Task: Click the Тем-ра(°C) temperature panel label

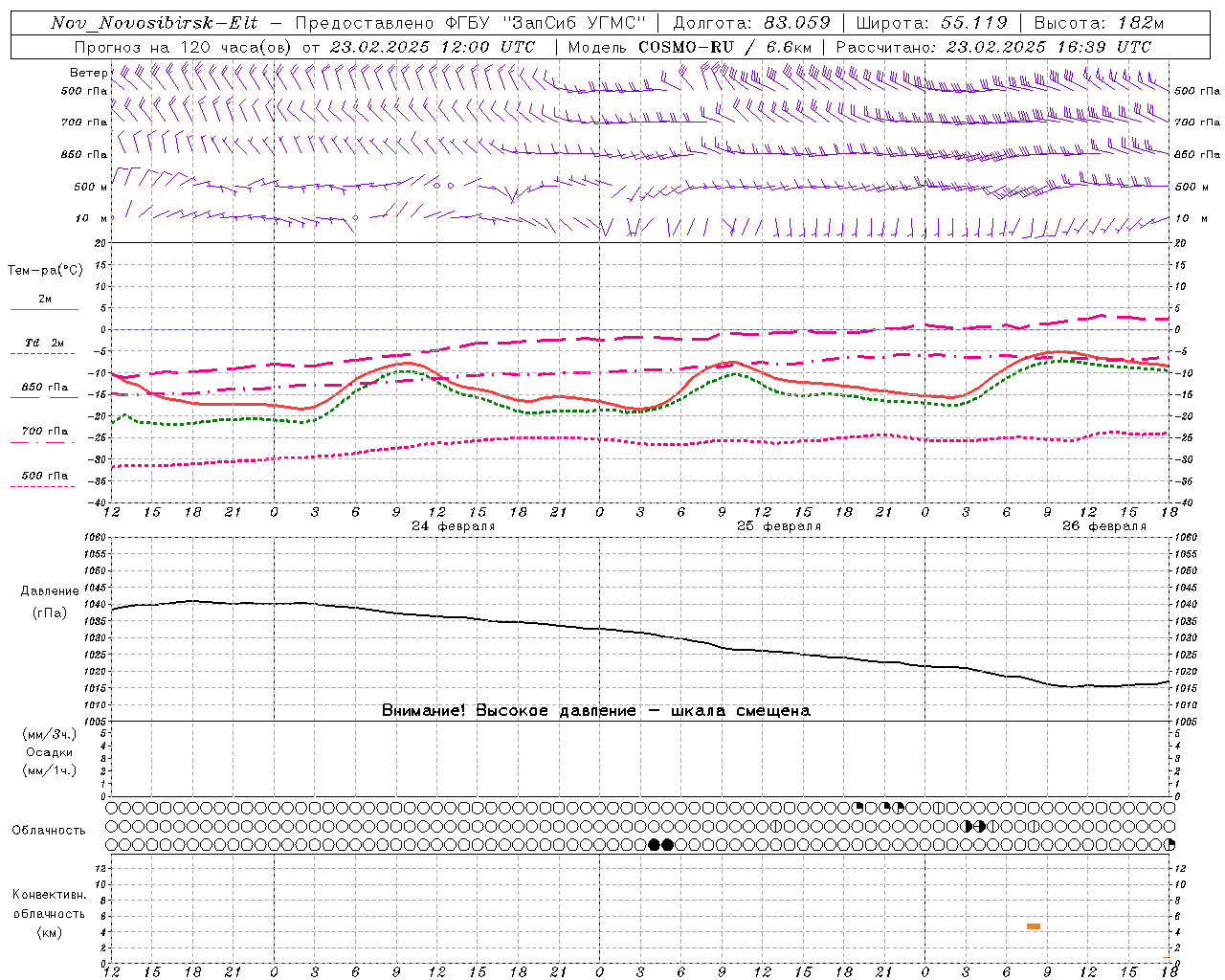Action: point(45,271)
